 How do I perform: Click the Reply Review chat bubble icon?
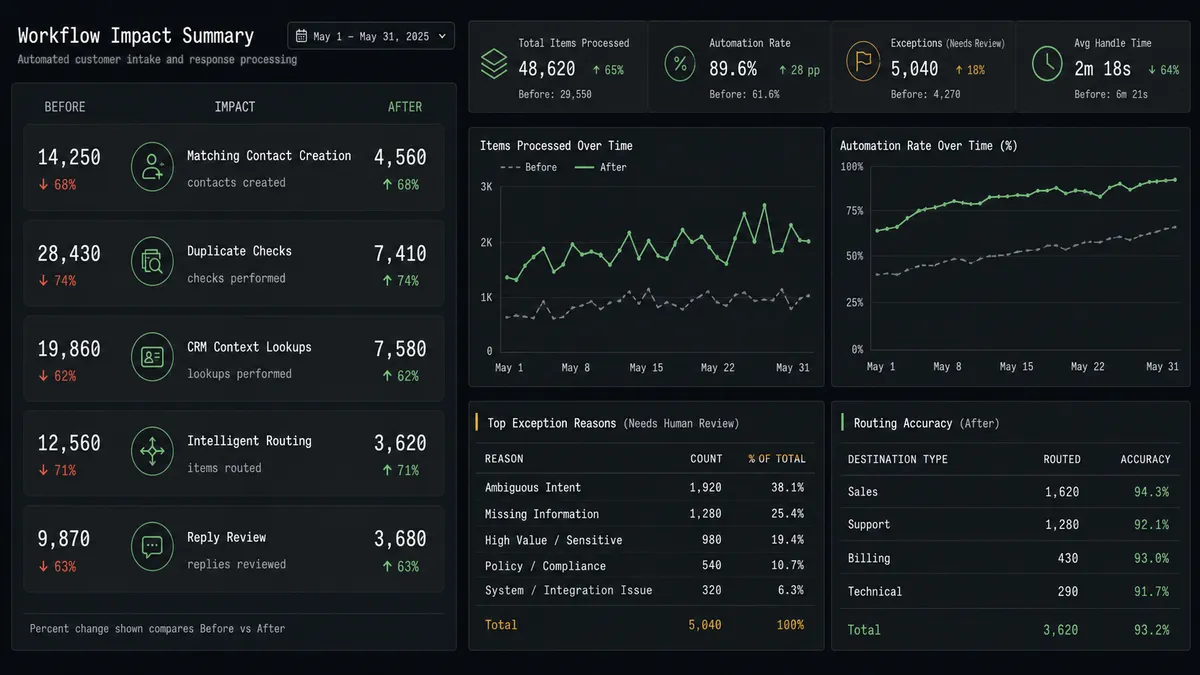[x=152, y=547]
